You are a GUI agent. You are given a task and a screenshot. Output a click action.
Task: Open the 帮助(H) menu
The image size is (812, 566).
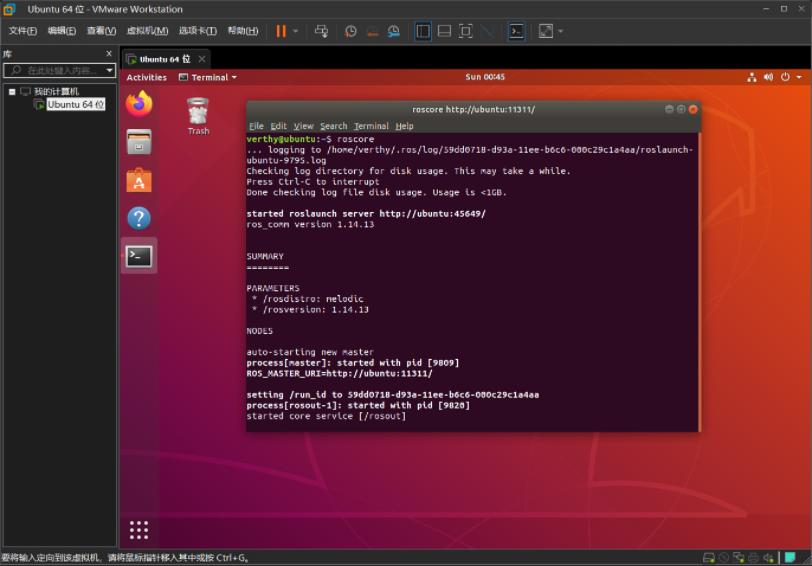(243, 31)
